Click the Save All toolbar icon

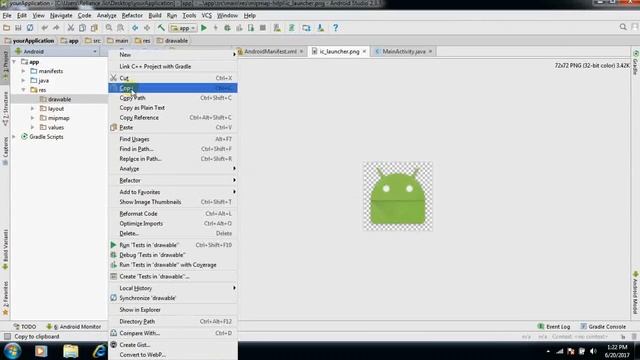tap(18, 28)
